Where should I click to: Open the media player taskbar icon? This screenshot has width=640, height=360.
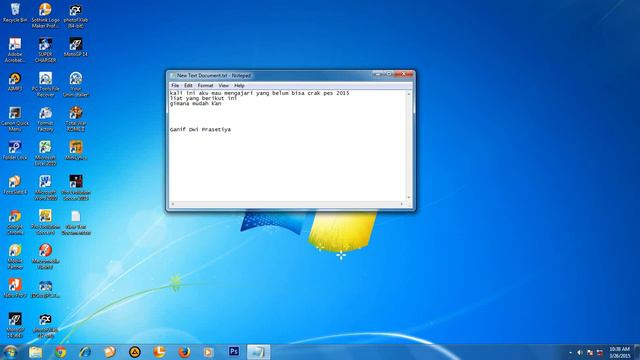[209, 352]
